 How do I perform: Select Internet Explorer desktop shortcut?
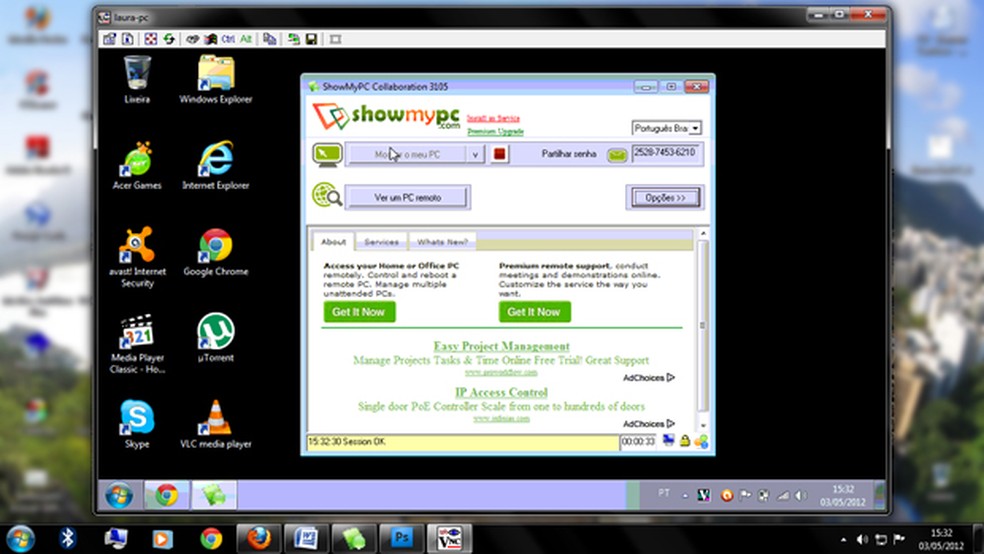pyautogui.click(x=216, y=165)
